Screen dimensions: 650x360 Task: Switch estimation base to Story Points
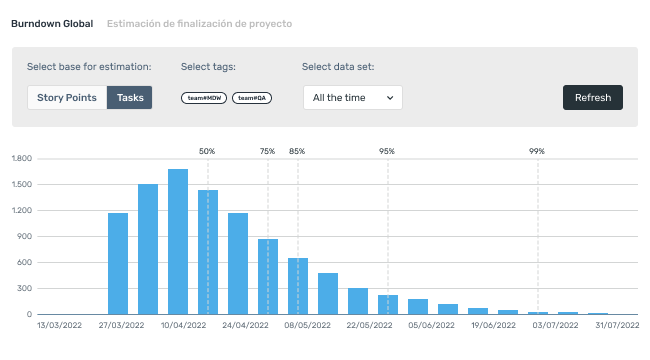67,97
